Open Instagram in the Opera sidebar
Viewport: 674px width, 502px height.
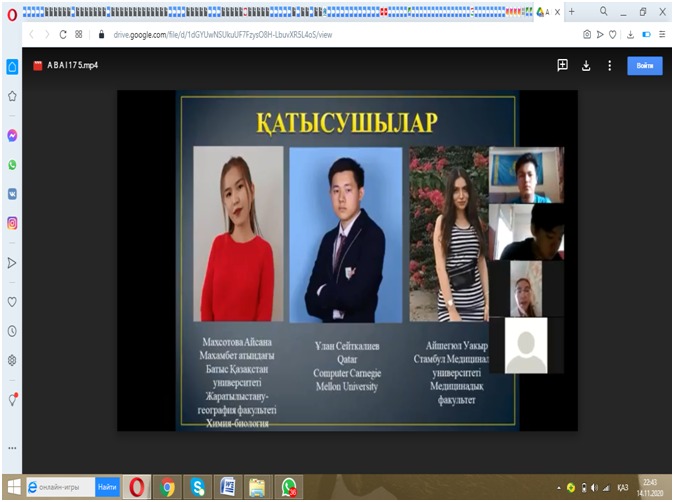pyautogui.click(x=12, y=224)
